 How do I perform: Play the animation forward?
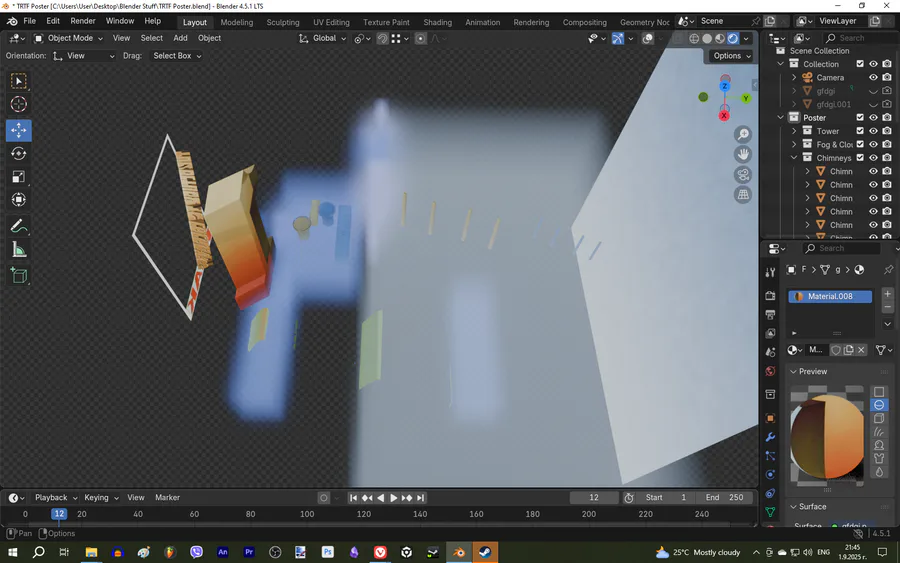(394, 498)
